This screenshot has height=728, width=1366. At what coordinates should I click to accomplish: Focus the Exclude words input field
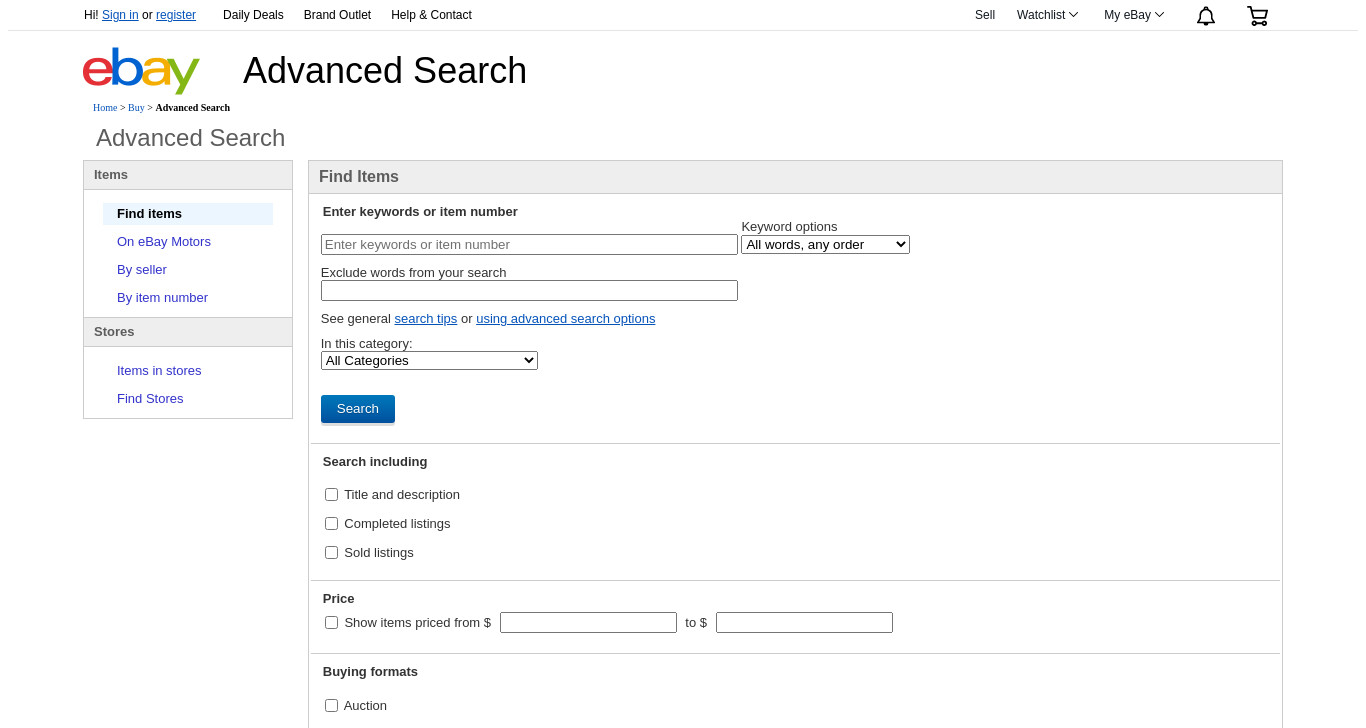coord(529,290)
